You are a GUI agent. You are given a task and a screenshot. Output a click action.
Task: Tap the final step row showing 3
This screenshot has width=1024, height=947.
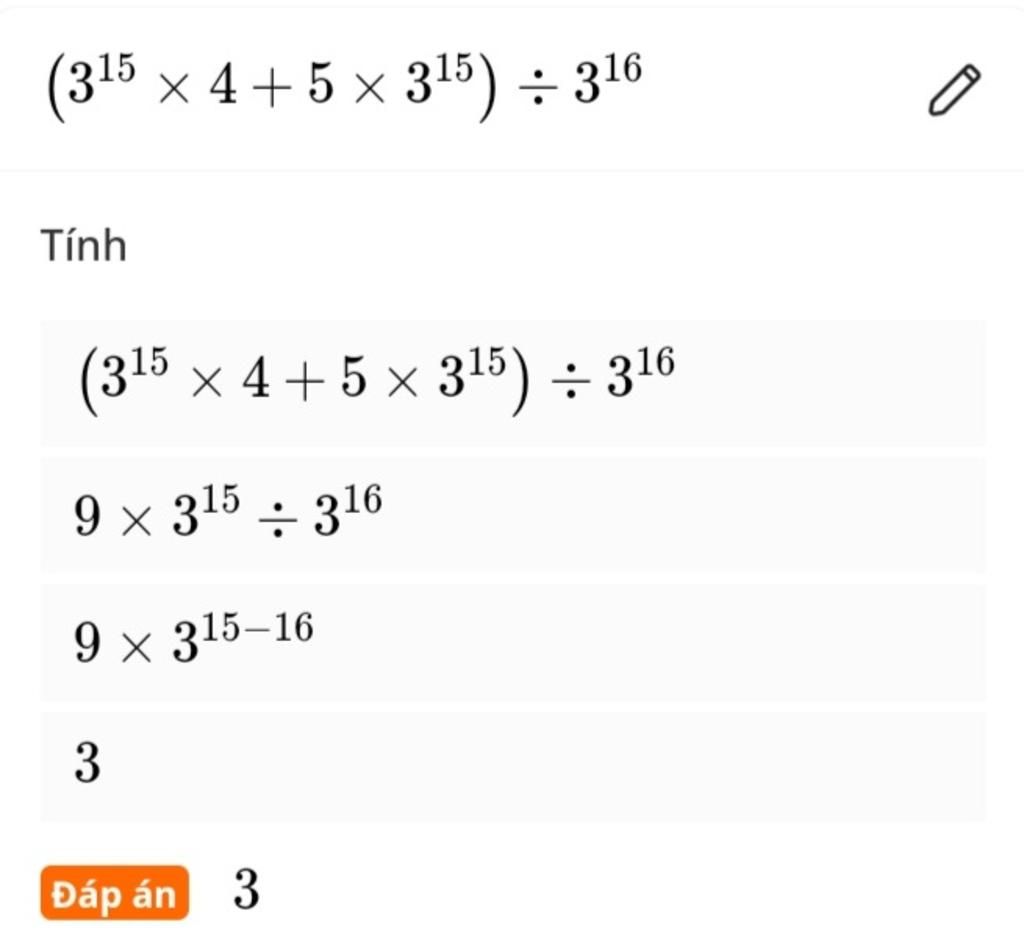tap(513, 767)
